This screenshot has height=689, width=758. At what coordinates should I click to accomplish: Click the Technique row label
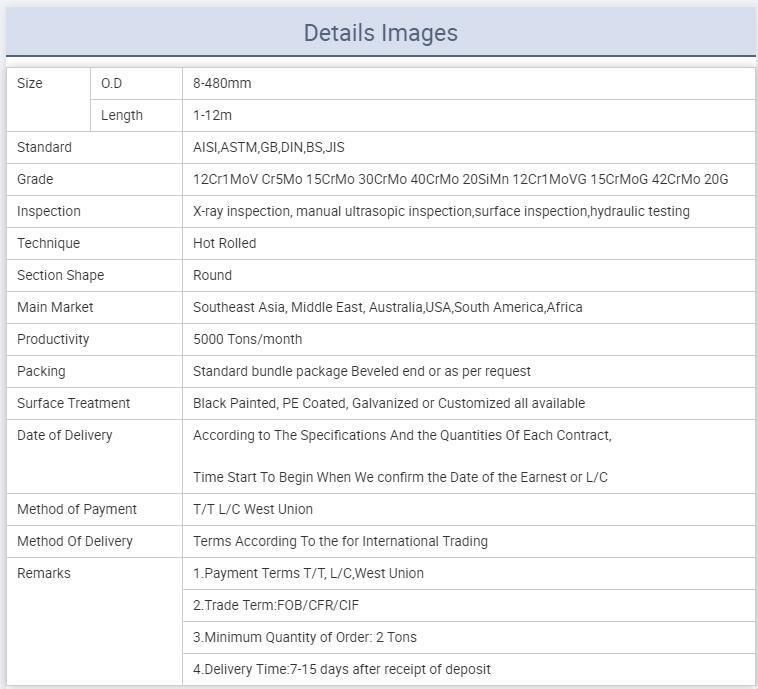click(48, 243)
